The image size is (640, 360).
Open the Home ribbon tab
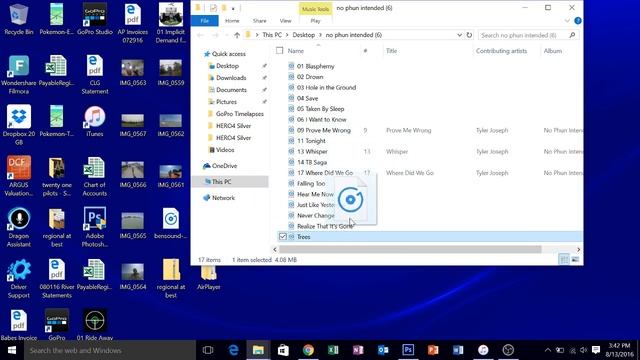(x=232, y=21)
